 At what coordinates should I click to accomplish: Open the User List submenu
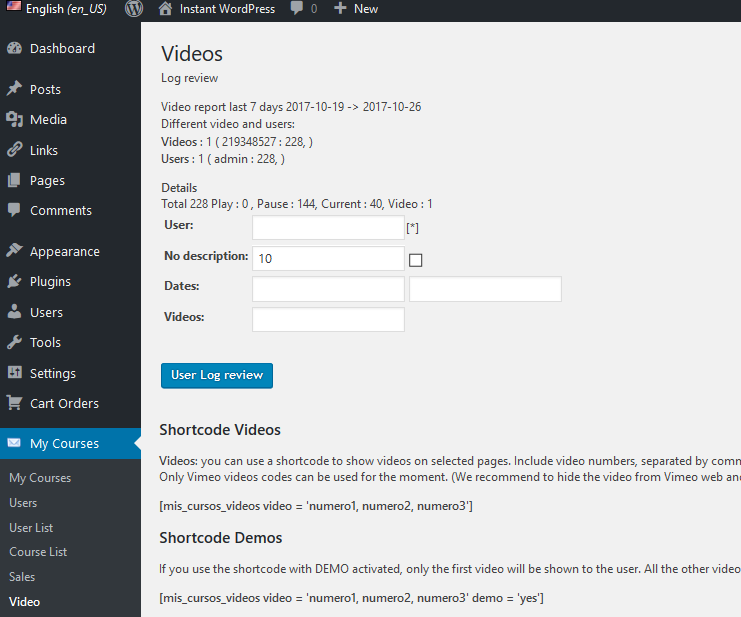click(31, 528)
